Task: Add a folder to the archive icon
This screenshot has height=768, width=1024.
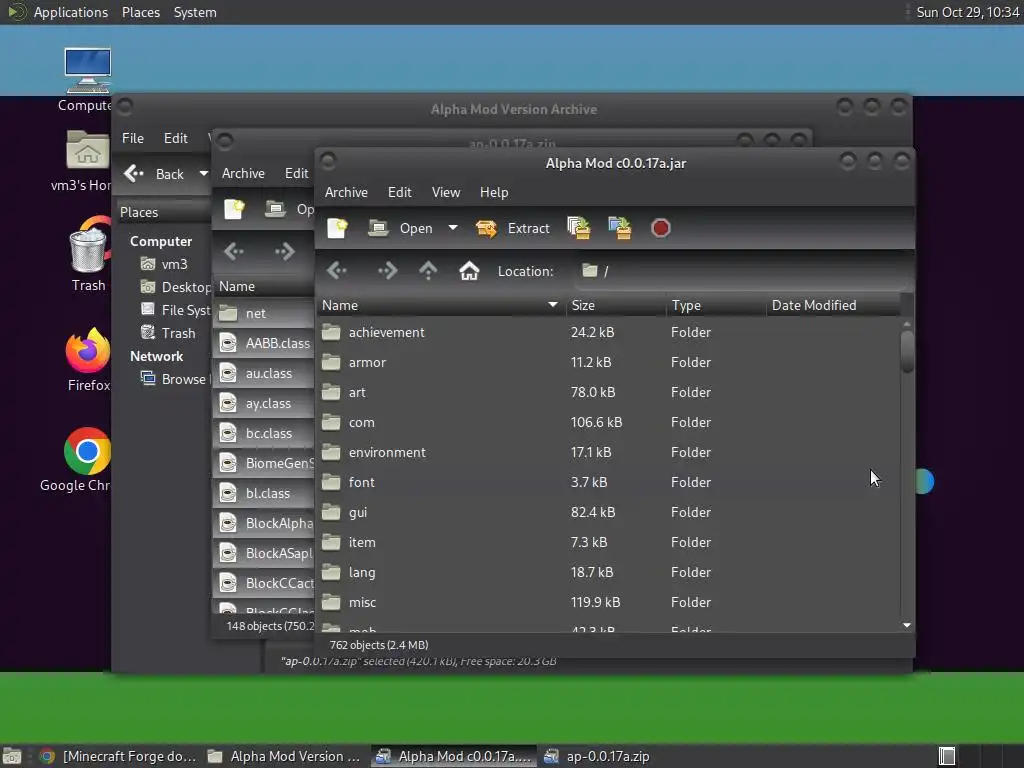Action: click(x=620, y=228)
